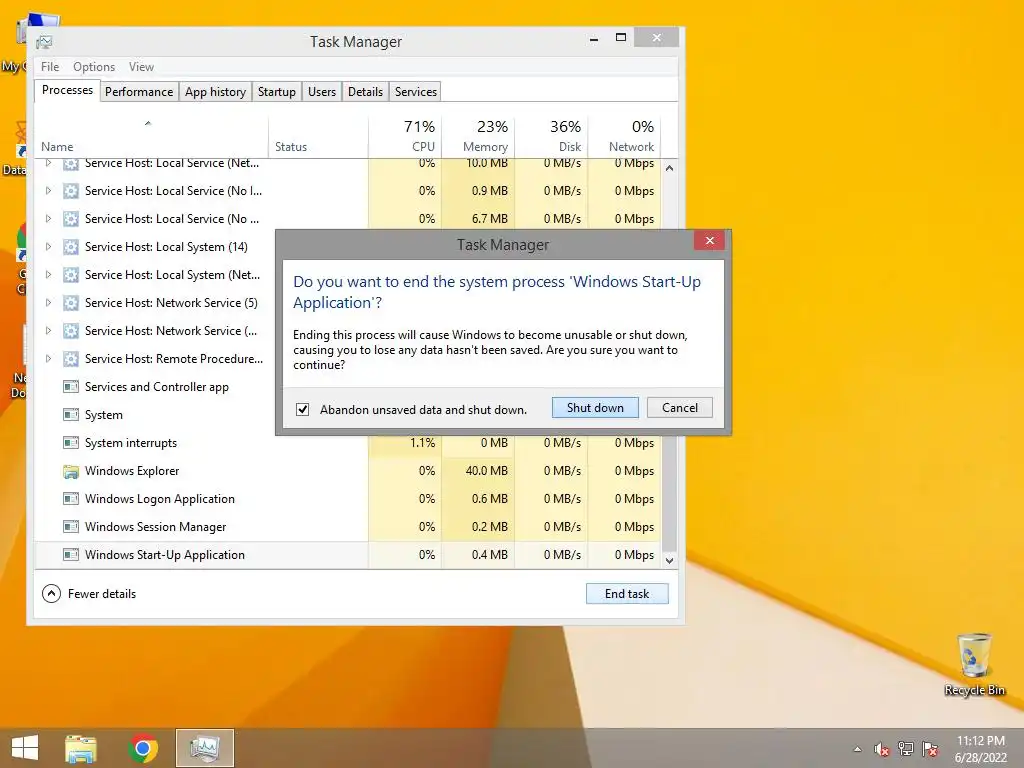This screenshot has height=768, width=1024.
Task: Switch to the Services tab
Action: point(415,92)
